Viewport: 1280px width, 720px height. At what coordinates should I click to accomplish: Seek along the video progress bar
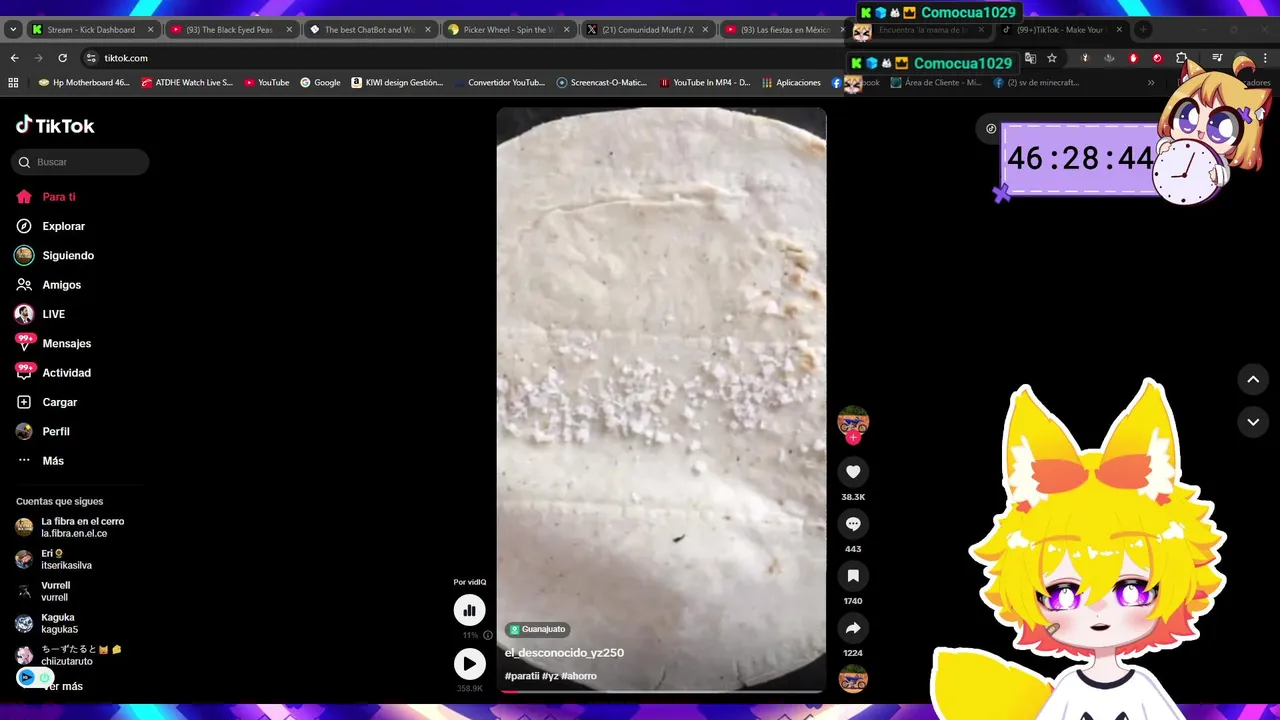(x=661, y=691)
